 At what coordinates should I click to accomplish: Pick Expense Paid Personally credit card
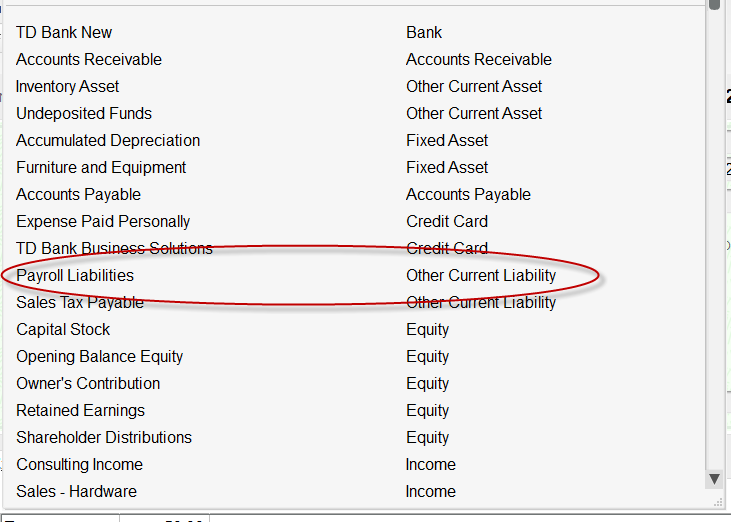(x=103, y=222)
